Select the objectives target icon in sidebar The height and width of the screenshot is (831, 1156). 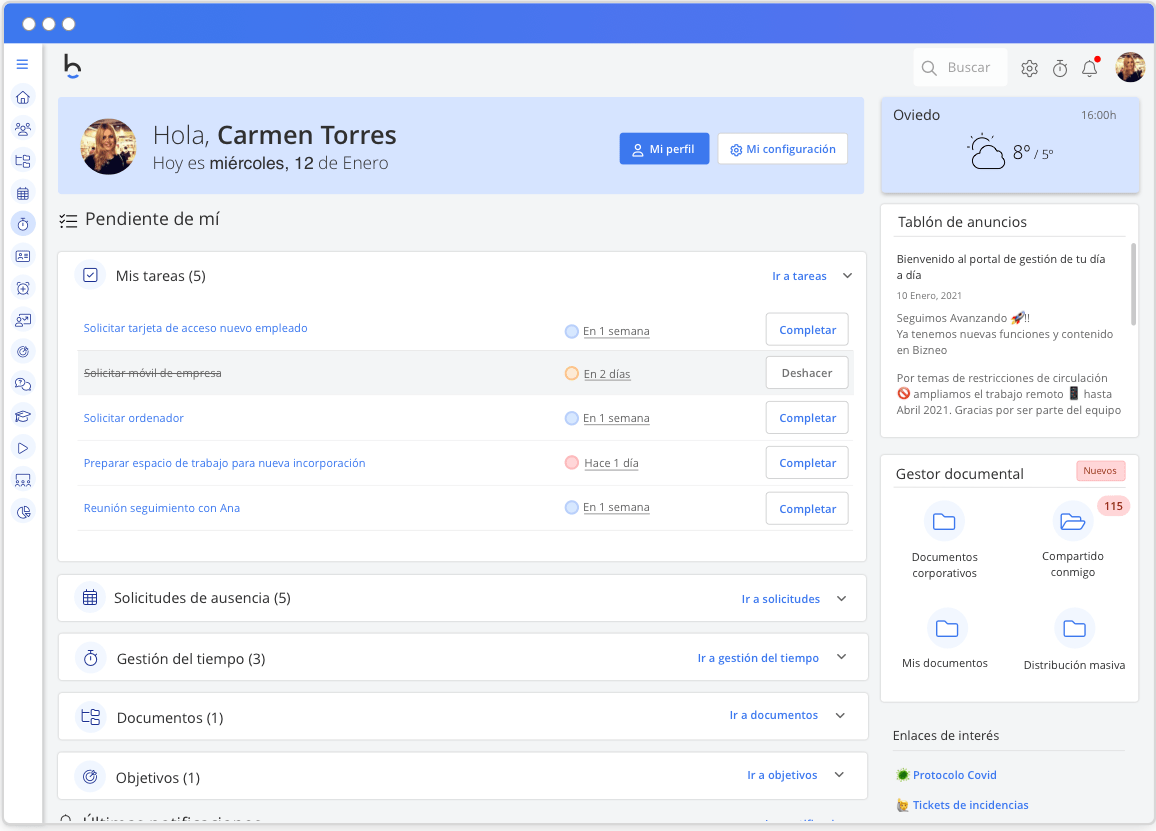pyautogui.click(x=22, y=351)
